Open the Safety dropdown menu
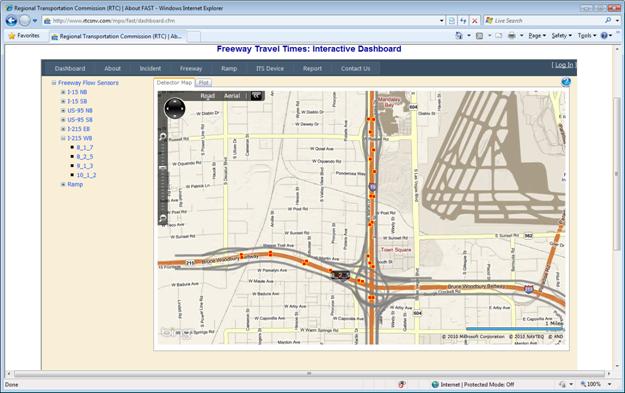The width and height of the screenshot is (625, 393). [x=561, y=35]
